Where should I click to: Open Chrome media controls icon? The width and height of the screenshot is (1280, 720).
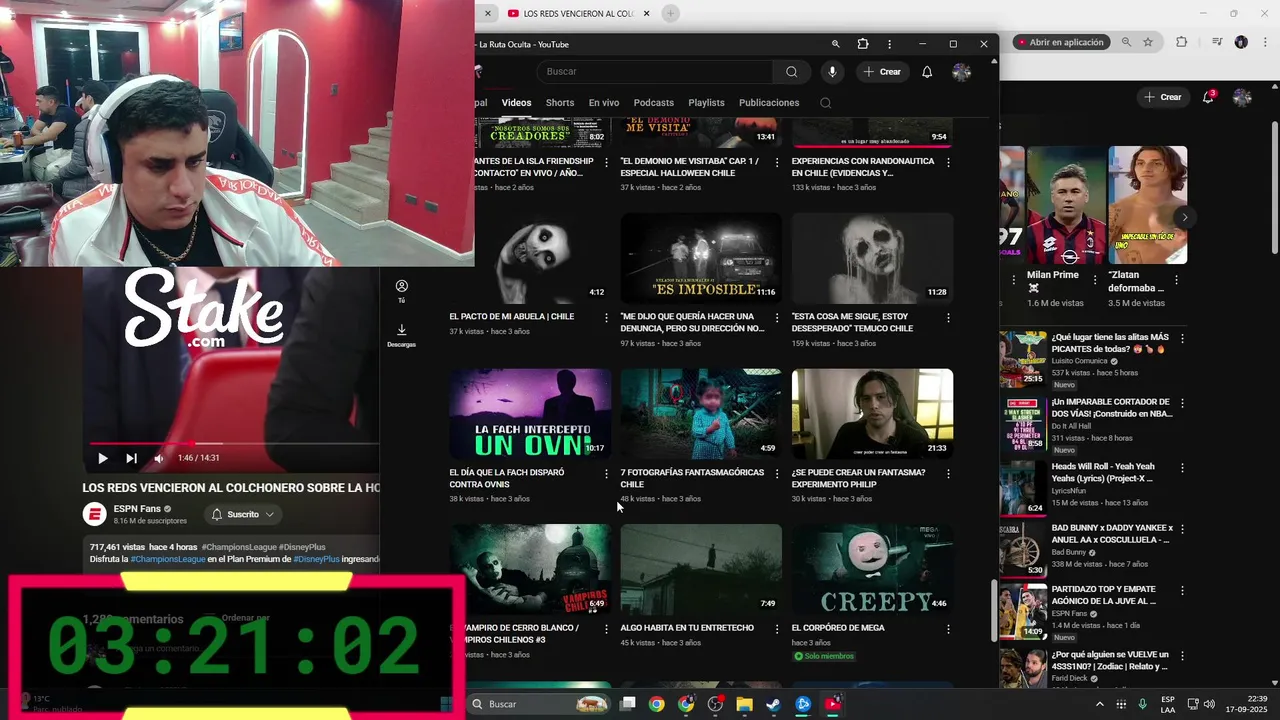(x=1217, y=42)
